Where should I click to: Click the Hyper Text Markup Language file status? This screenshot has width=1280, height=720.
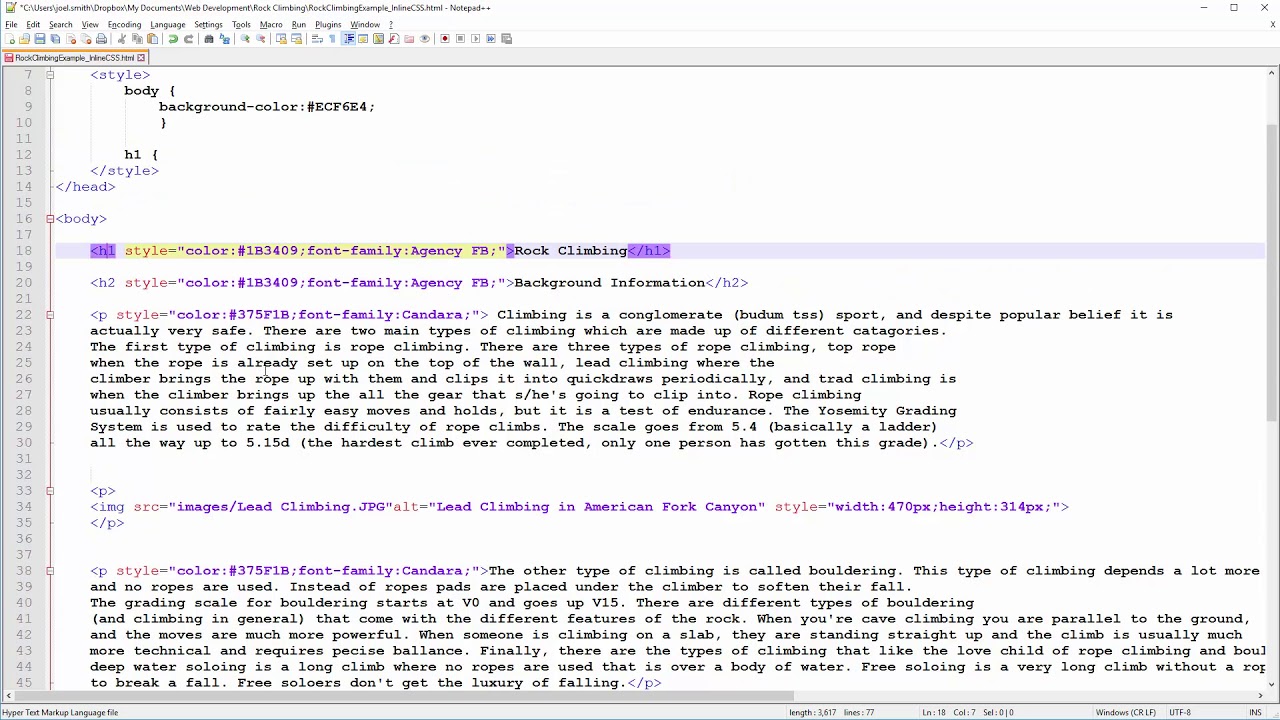[x=60, y=713]
